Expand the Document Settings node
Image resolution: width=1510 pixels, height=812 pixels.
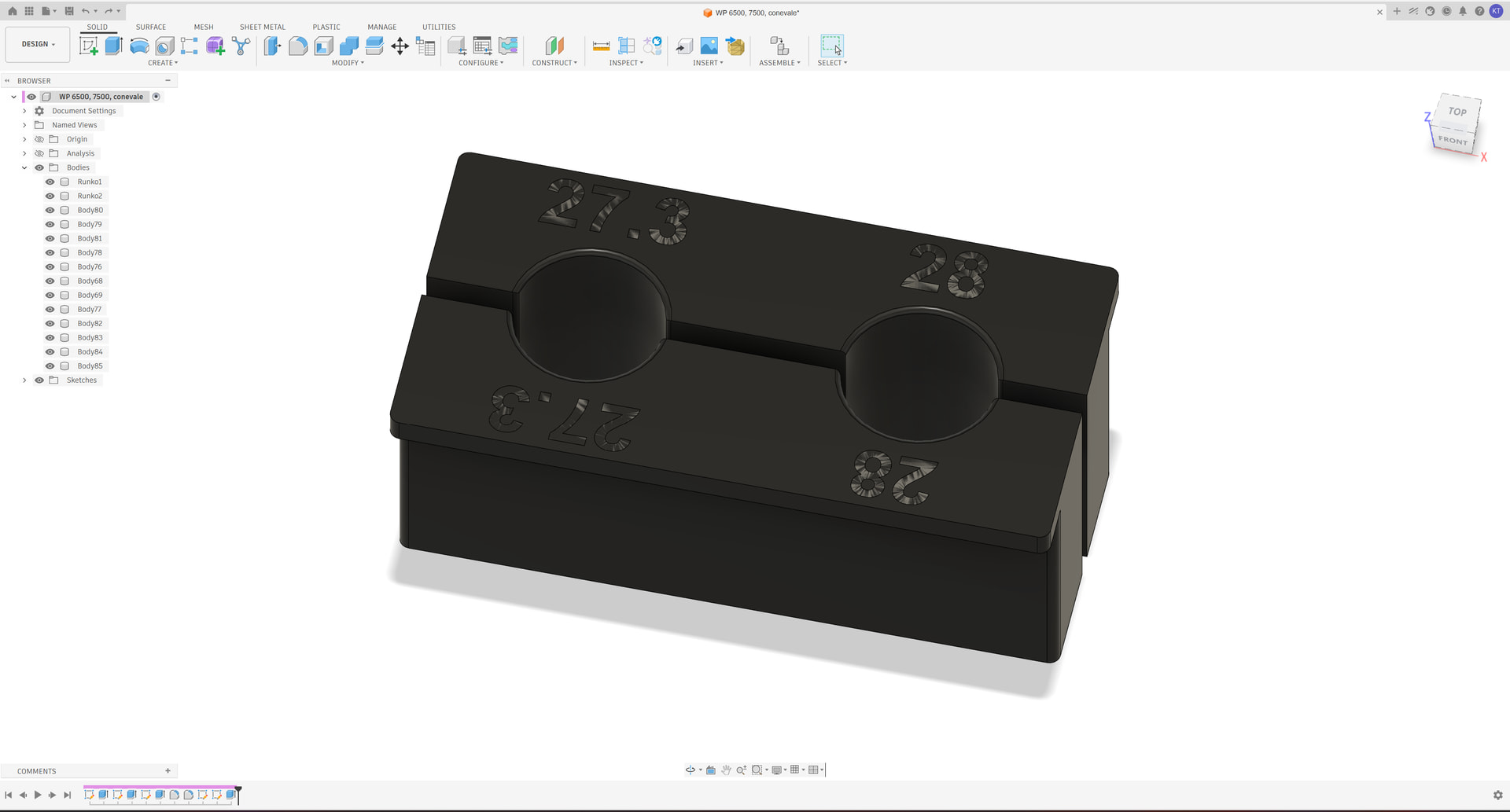24,111
